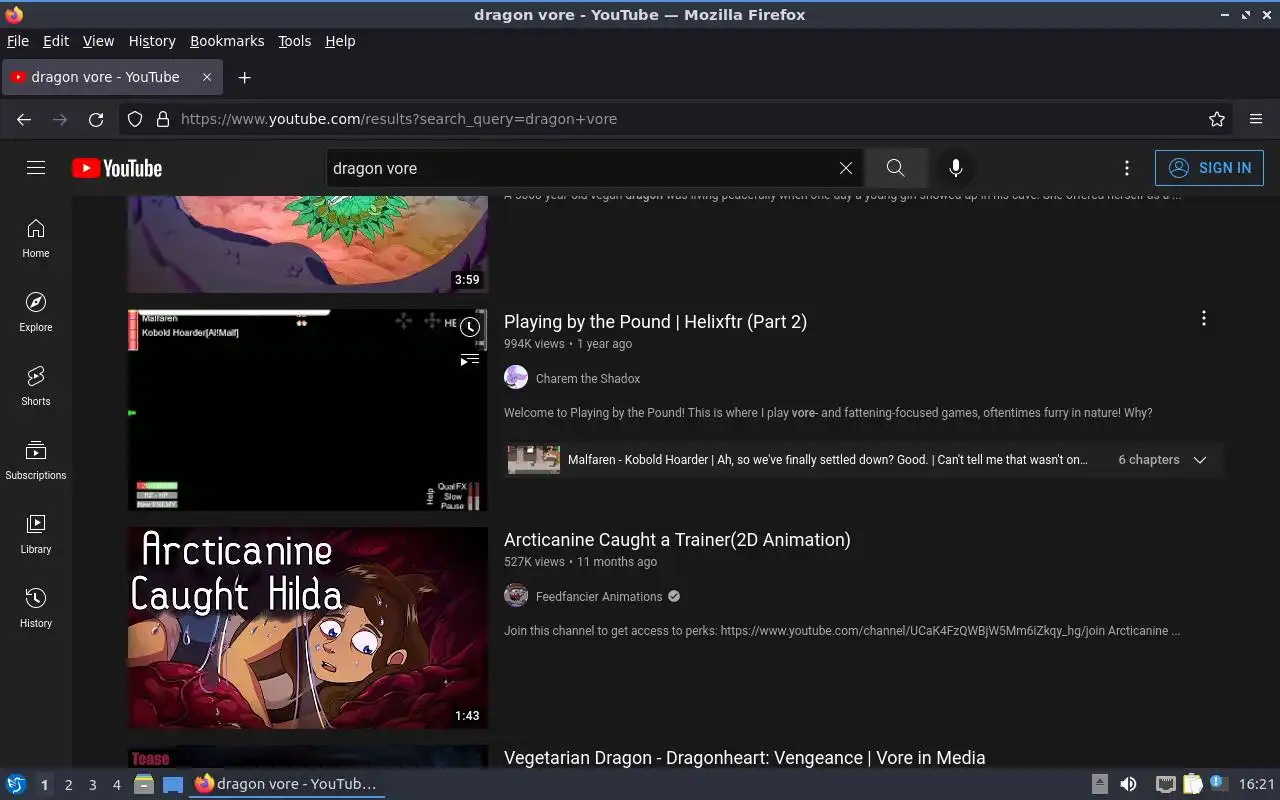The image size is (1280, 800).
Task: Switch to workspace 4 in the taskbar
Action: (x=117, y=785)
